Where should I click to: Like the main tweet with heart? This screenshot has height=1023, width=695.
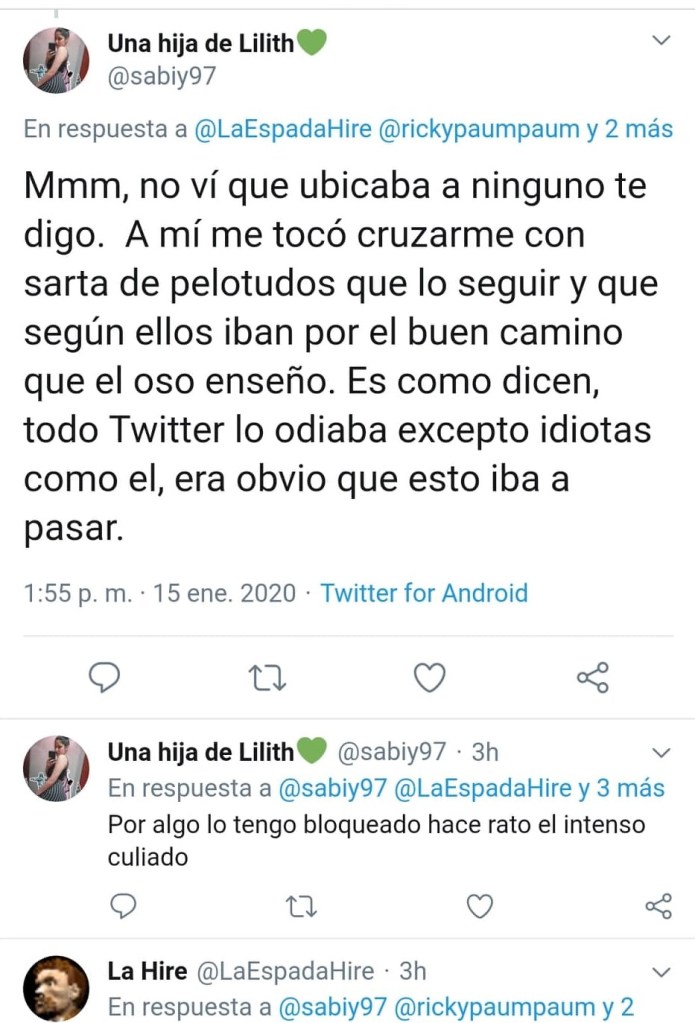(x=429, y=678)
